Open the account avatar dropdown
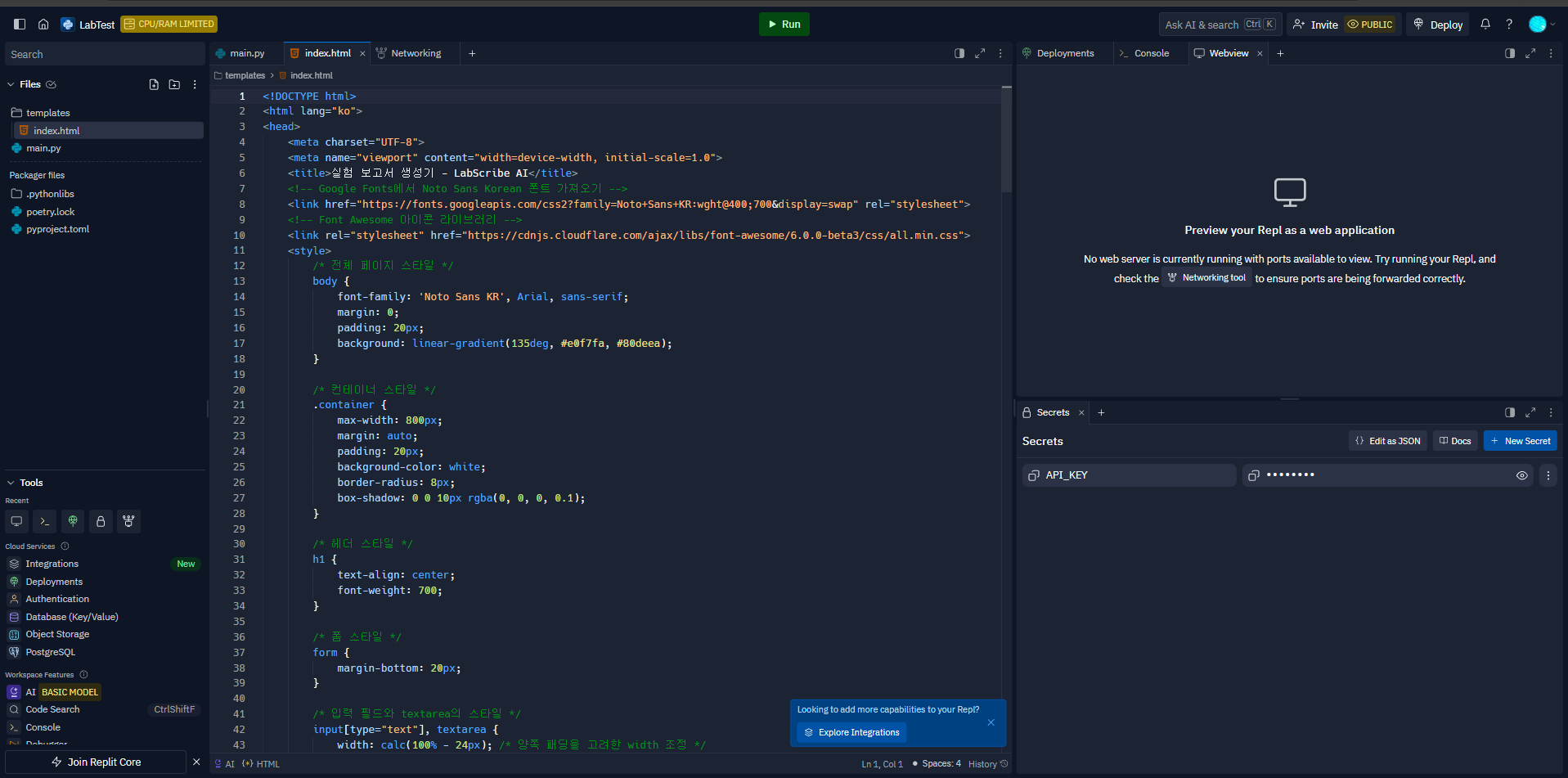The image size is (1568, 778). pos(1541,25)
